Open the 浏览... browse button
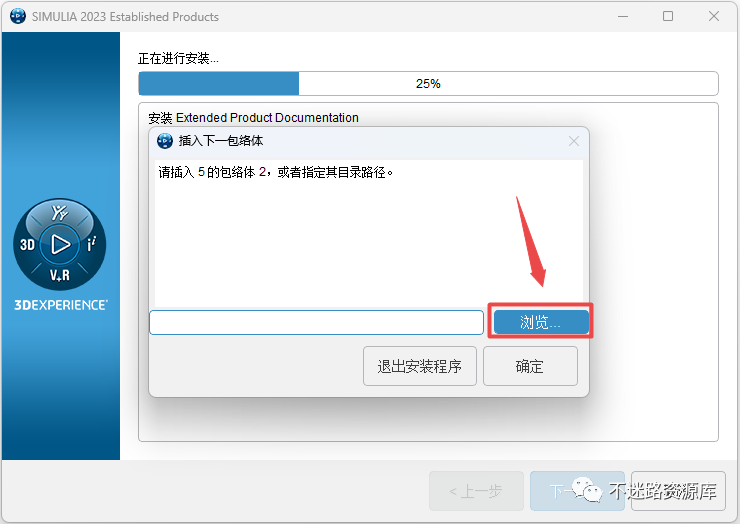This screenshot has width=740, height=524. [541, 322]
